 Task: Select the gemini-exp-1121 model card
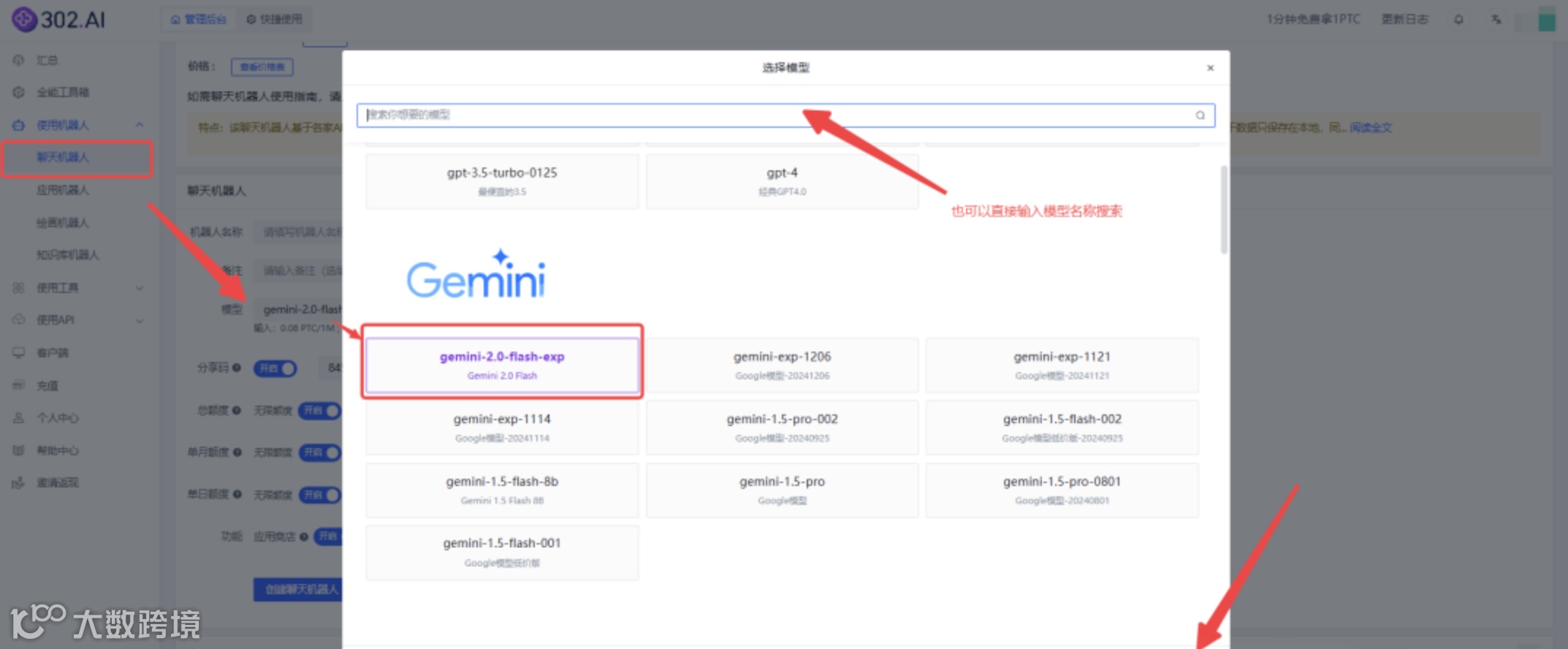(x=1062, y=365)
